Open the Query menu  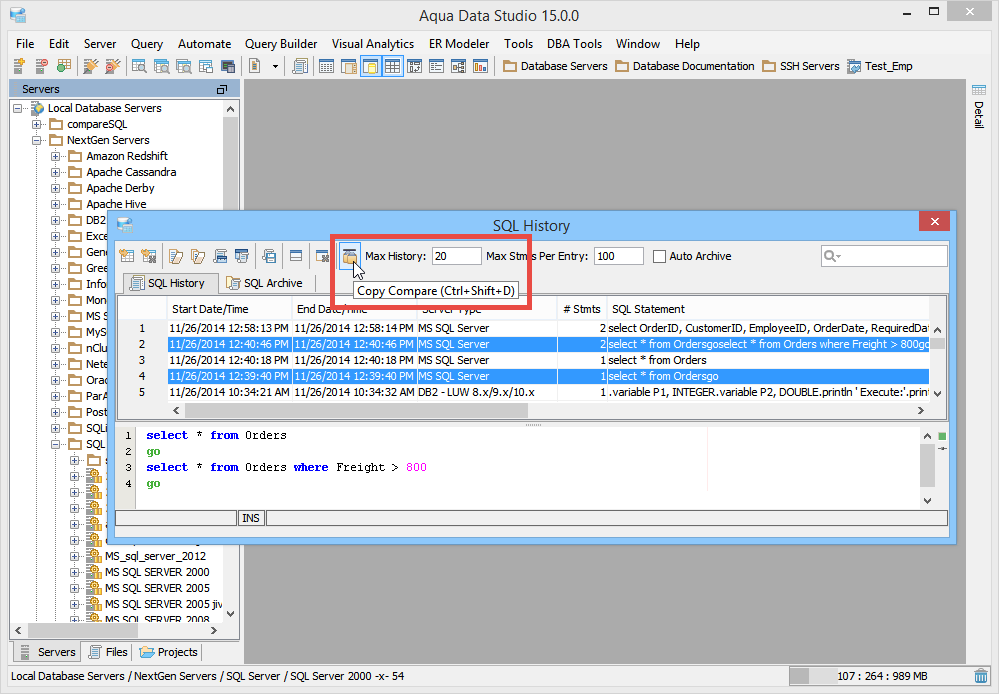pyautogui.click(x=147, y=44)
